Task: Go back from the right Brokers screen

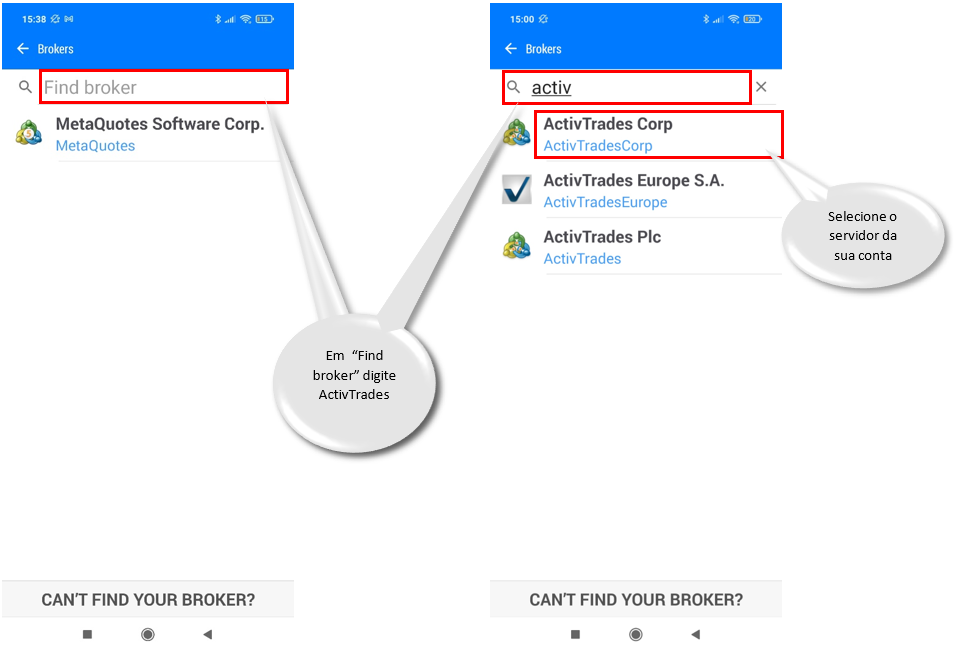Action: (511, 49)
